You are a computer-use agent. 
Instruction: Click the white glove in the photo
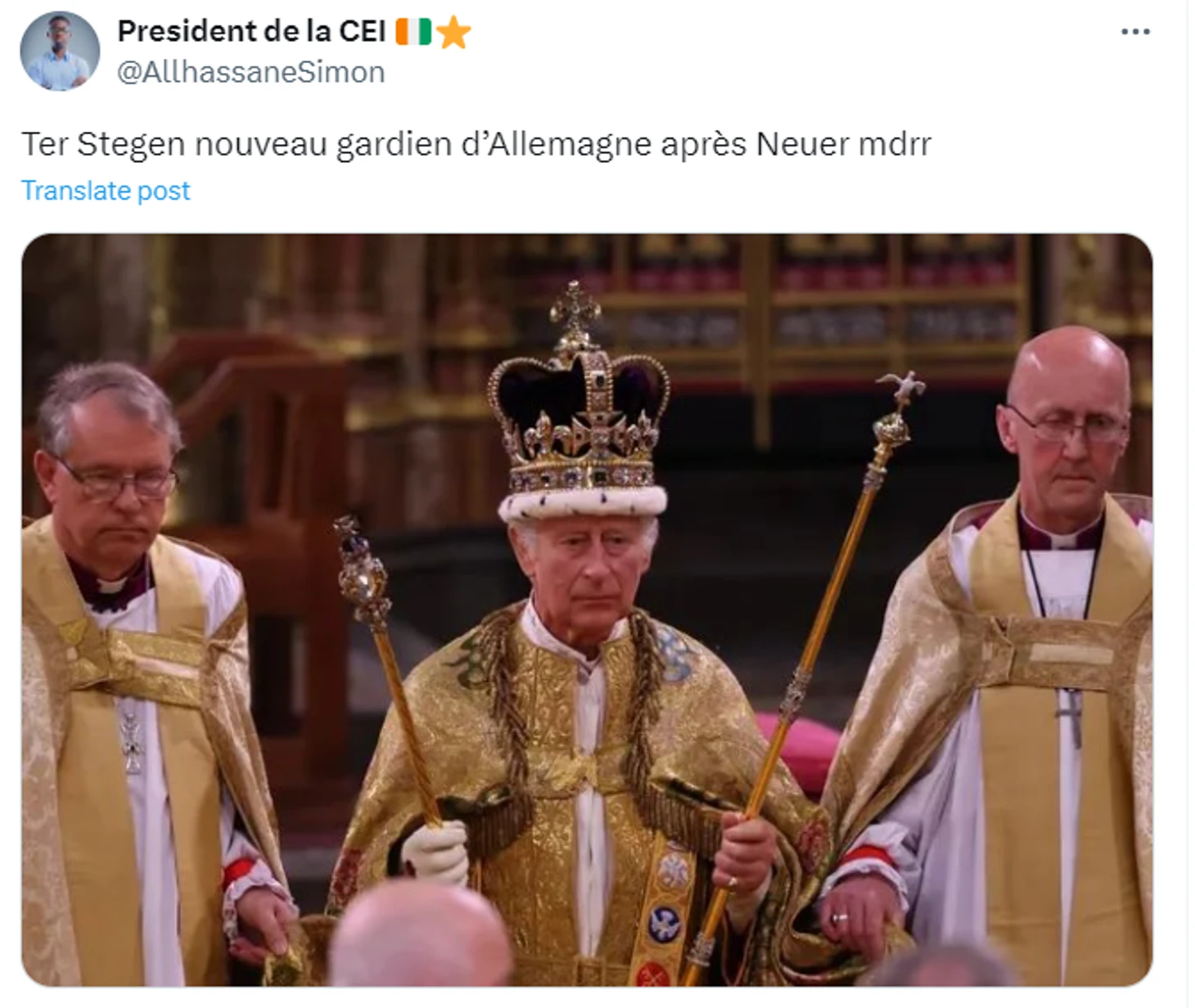click(x=435, y=853)
